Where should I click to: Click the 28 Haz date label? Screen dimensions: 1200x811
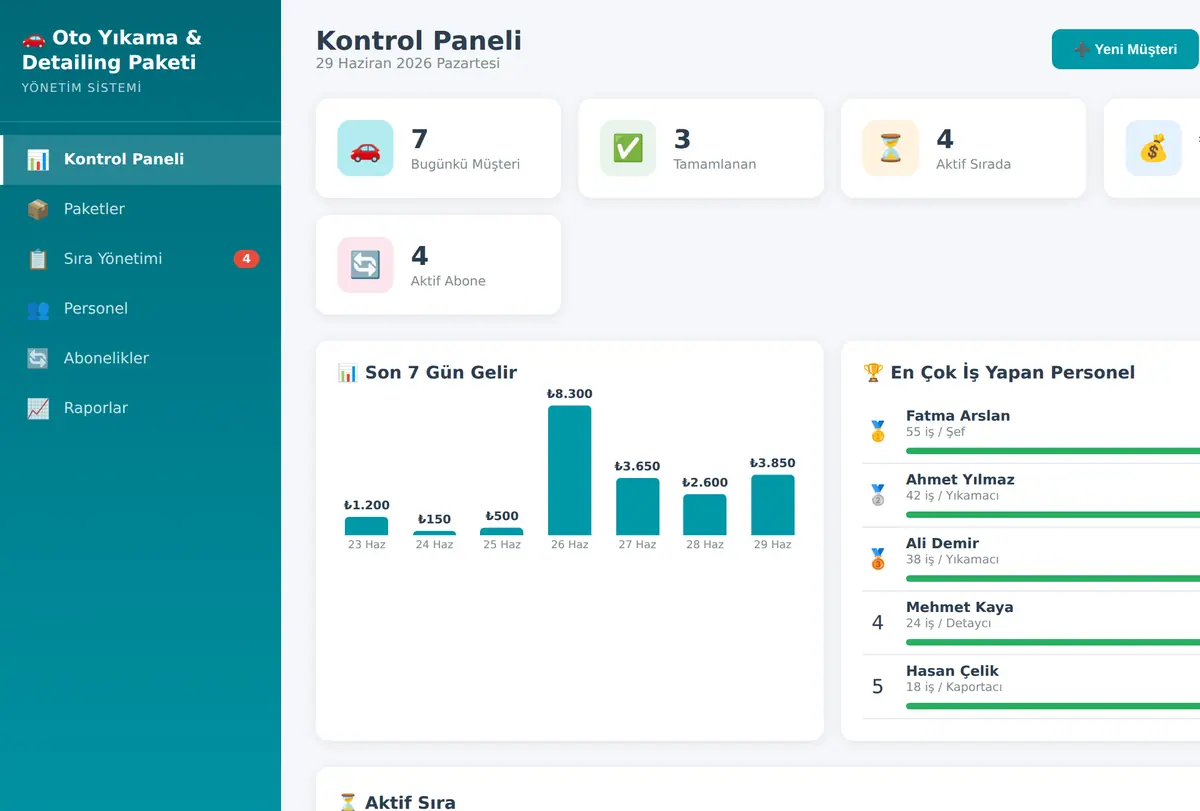click(x=705, y=545)
